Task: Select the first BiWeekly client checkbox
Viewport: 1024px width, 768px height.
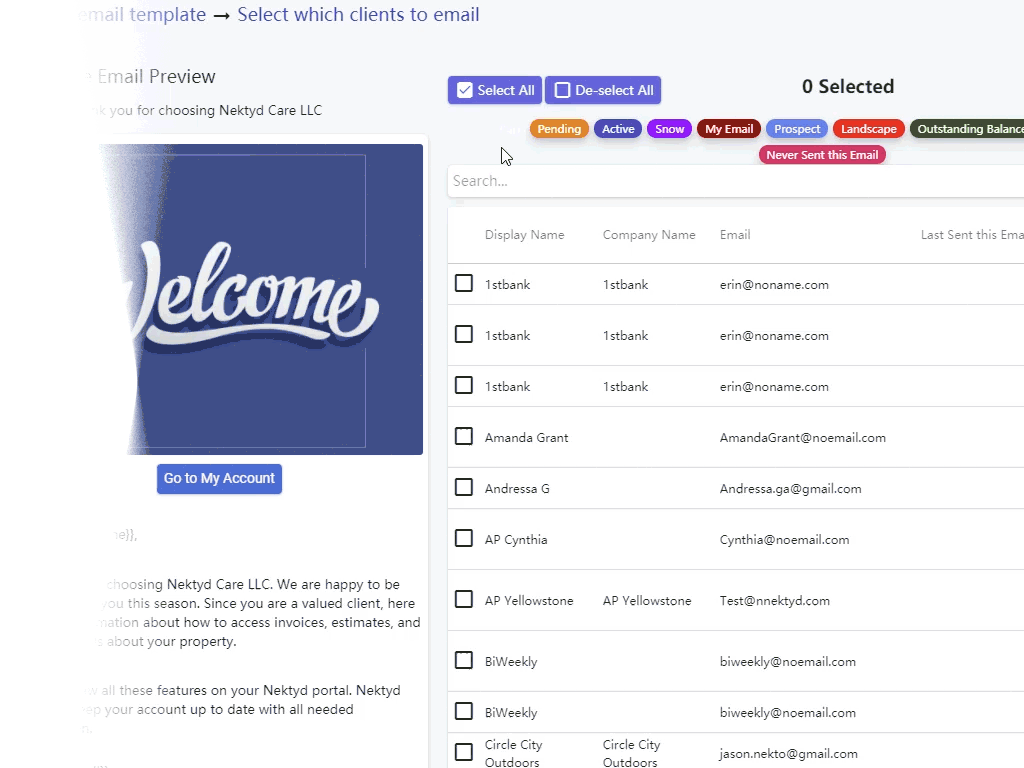Action: click(464, 660)
